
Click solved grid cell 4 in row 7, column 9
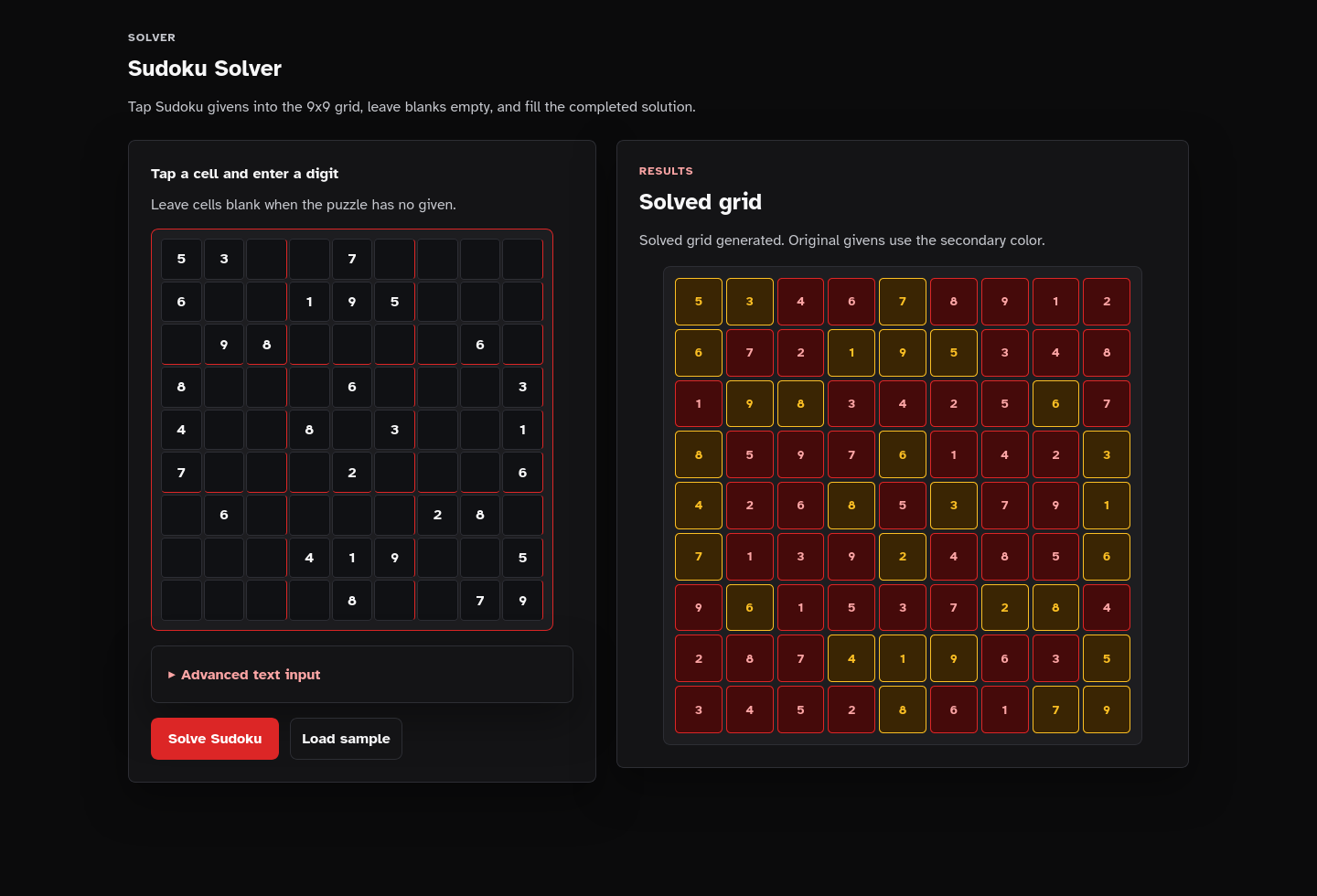tap(1107, 607)
